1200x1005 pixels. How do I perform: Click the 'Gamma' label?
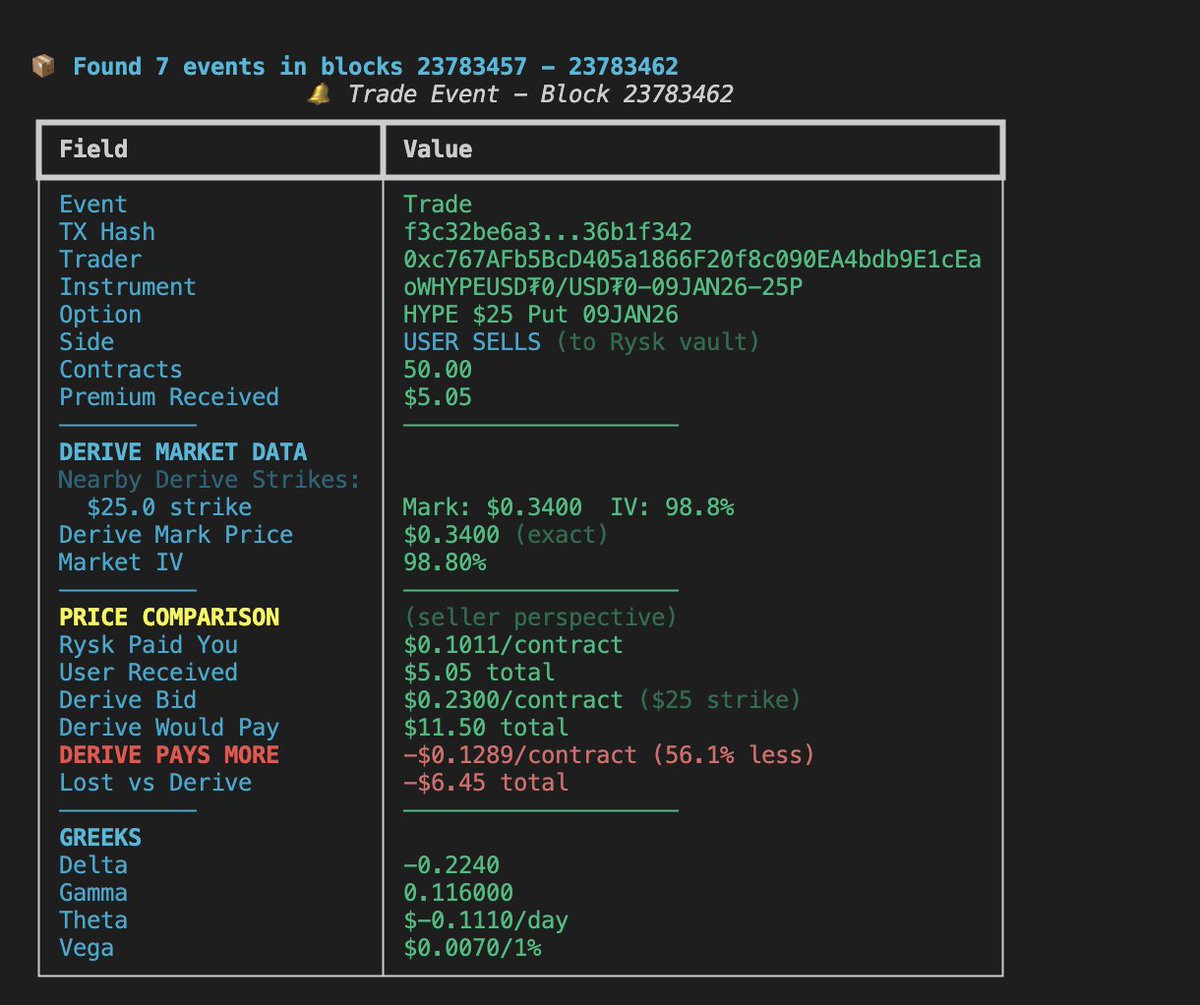point(93,892)
